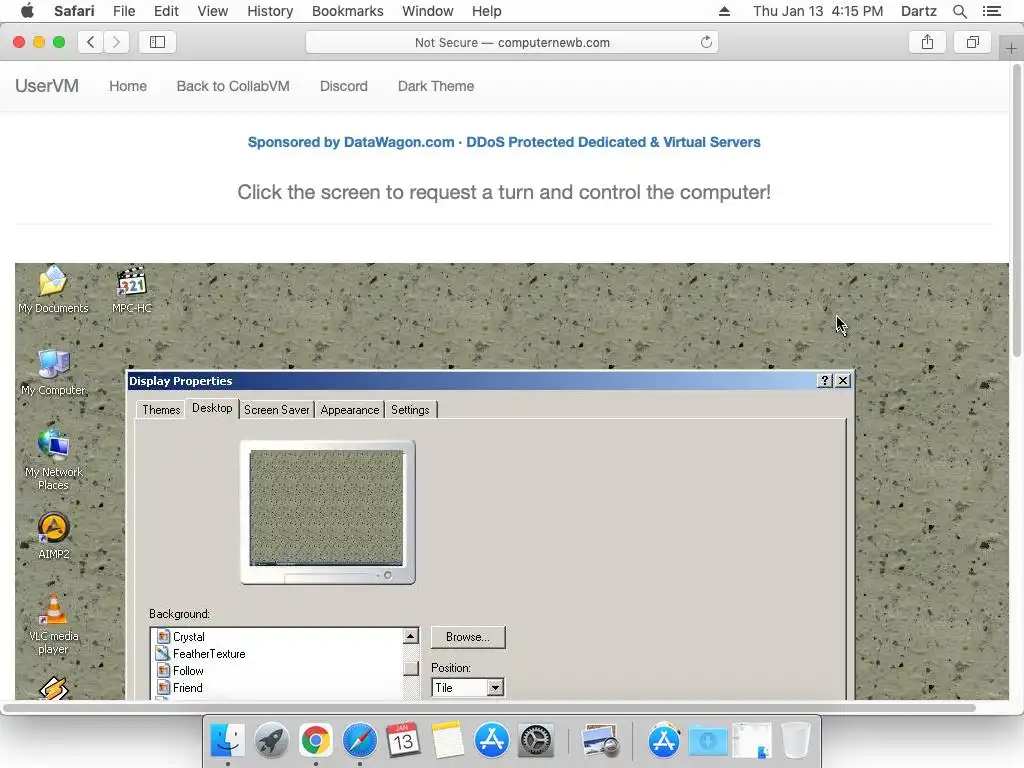The width and height of the screenshot is (1024, 768).
Task: Open System Preferences gear in the Dock
Action: pyautogui.click(x=536, y=740)
